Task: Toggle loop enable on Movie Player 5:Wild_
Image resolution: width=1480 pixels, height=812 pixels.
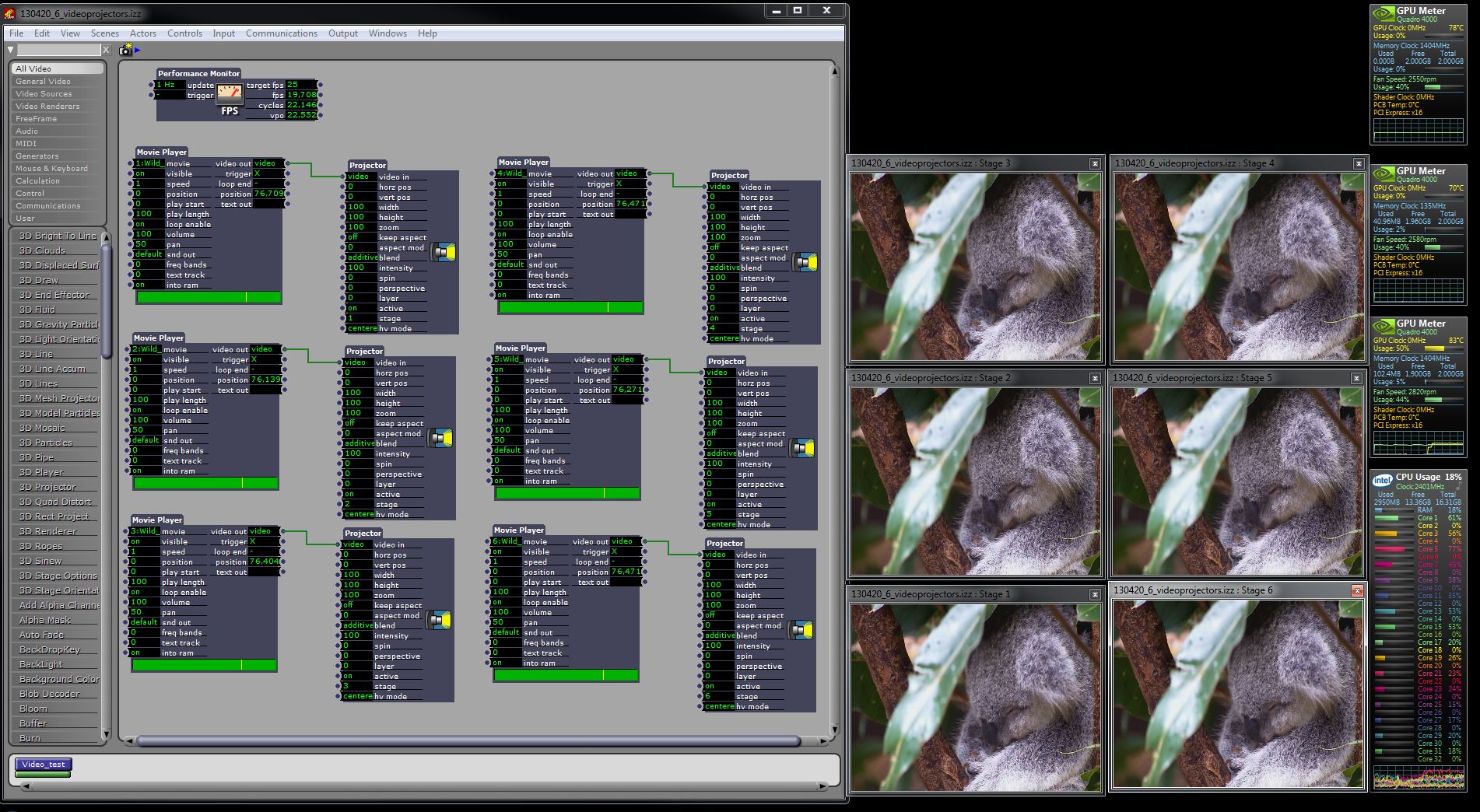Action: pos(507,420)
